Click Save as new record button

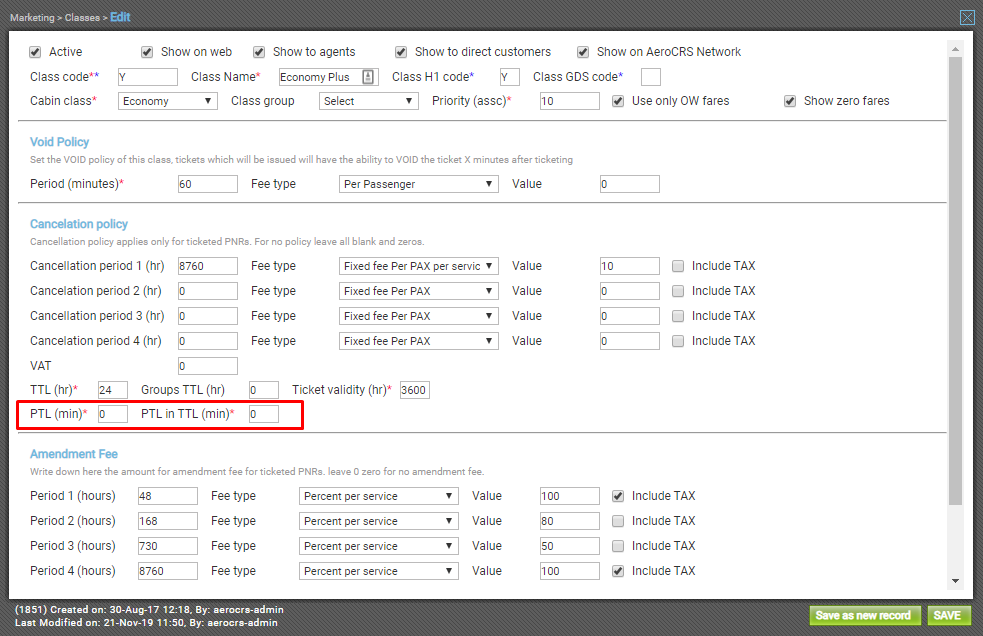865,615
